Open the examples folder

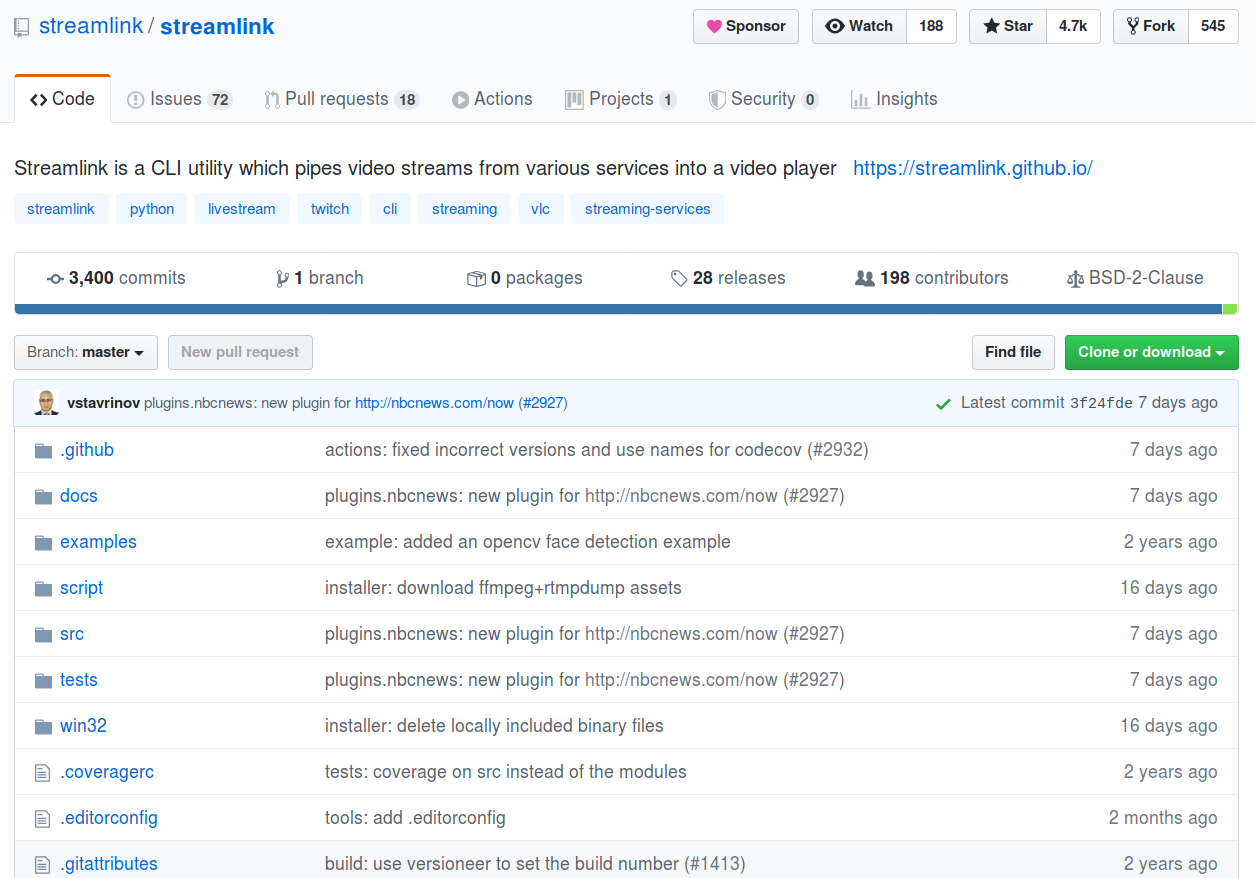(x=98, y=542)
